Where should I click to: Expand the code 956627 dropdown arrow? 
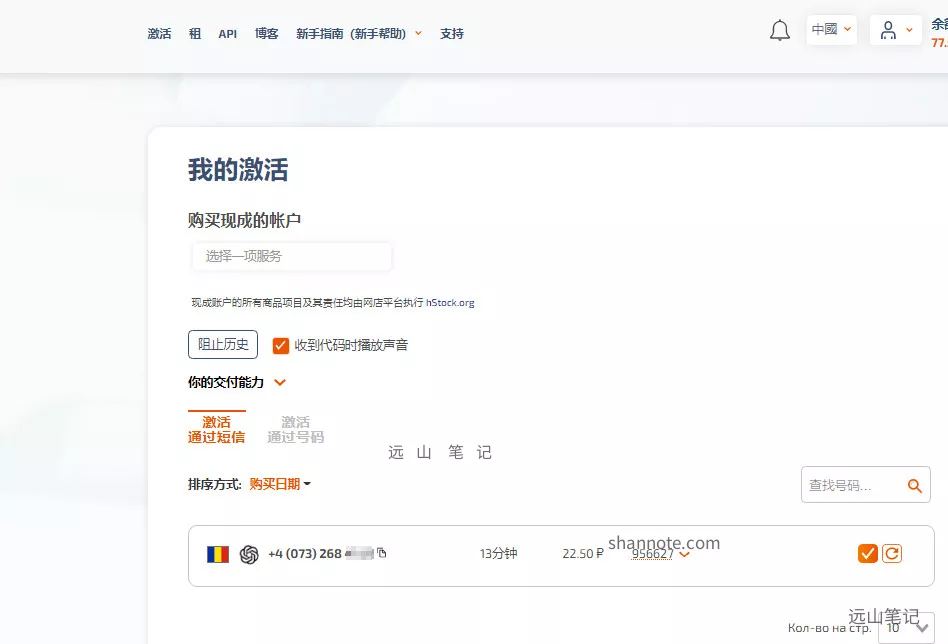click(685, 555)
